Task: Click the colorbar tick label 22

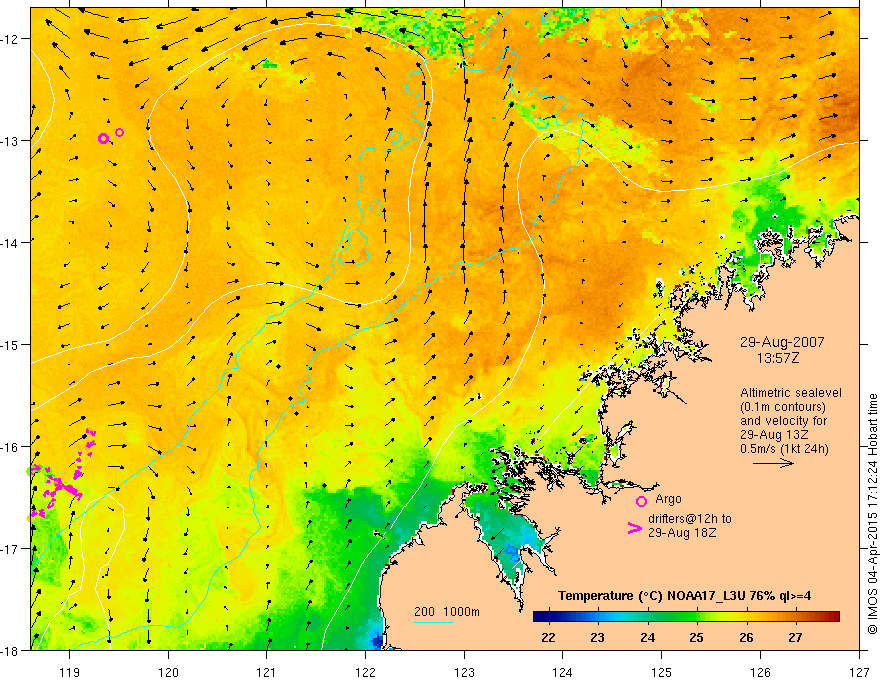Action: pyautogui.click(x=548, y=637)
